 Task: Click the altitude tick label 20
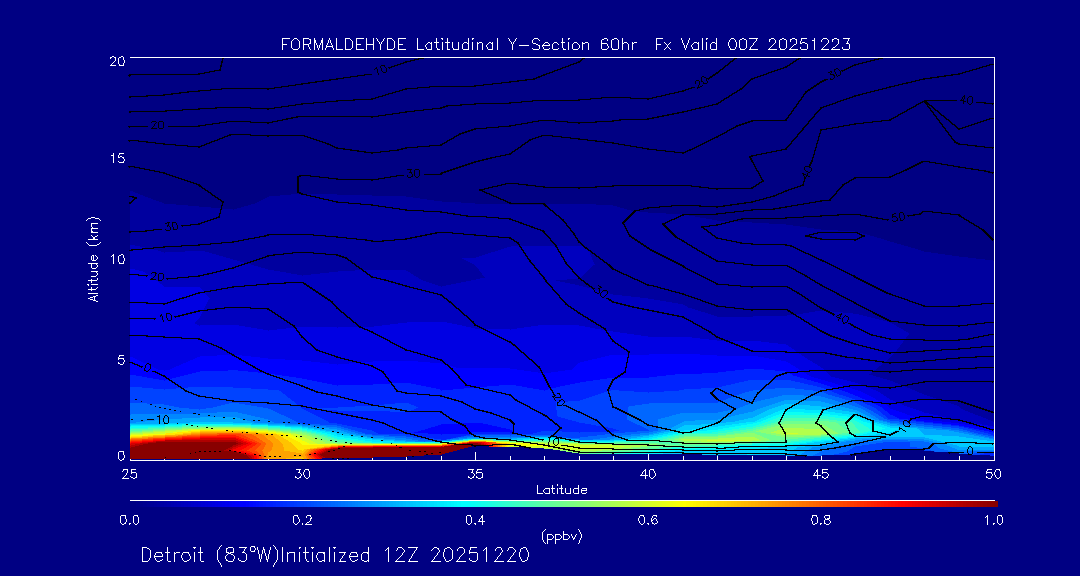point(116,60)
